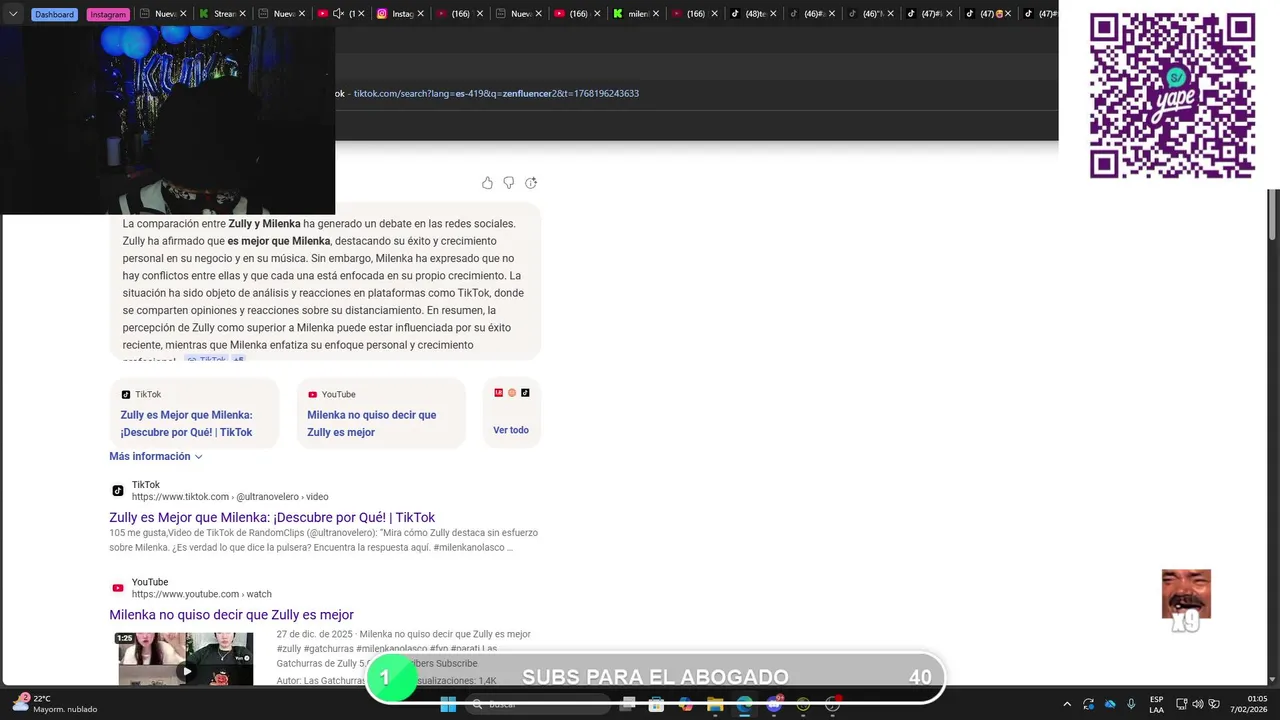Select the pink Instagram tab group

click(108, 14)
